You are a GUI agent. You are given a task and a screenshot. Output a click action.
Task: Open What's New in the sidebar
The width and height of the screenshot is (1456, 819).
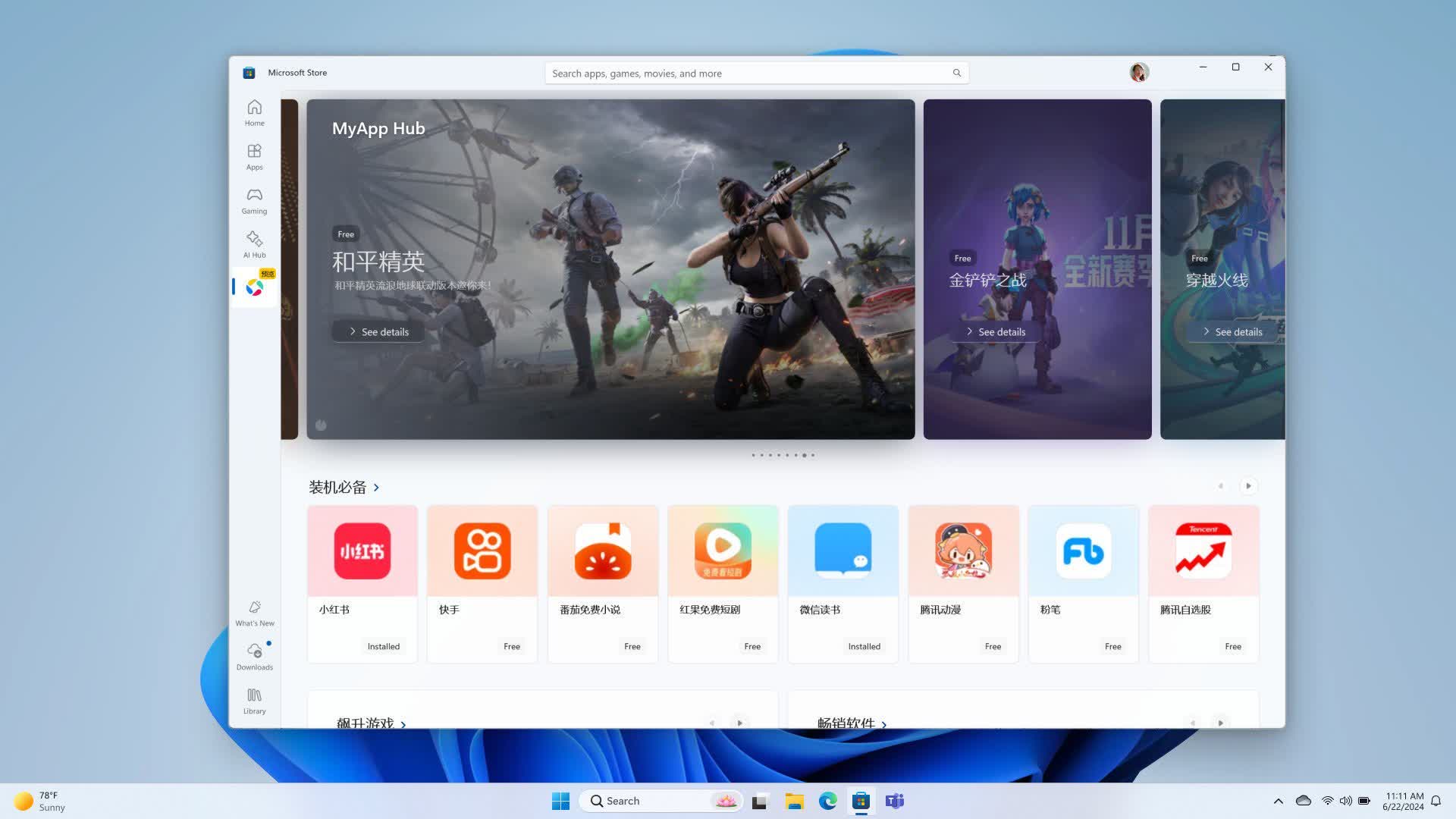[254, 613]
